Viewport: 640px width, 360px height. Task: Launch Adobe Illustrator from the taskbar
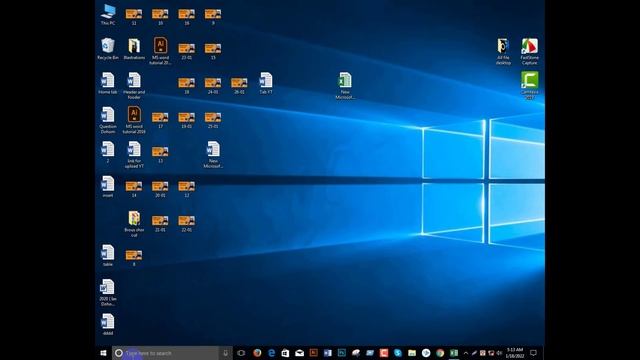click(313, 353)
